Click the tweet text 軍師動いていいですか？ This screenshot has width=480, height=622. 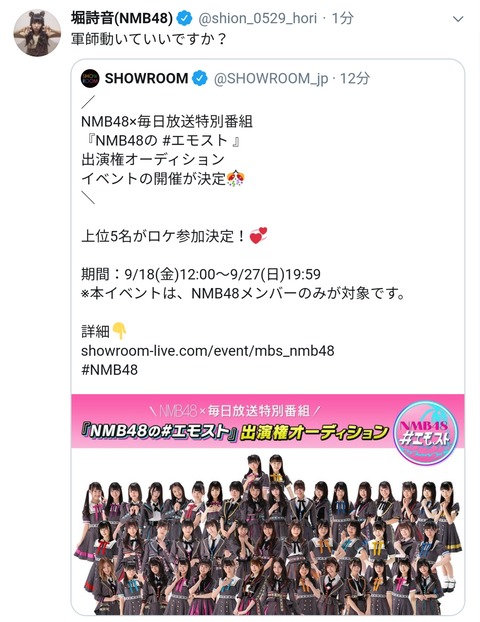[149, 39]
